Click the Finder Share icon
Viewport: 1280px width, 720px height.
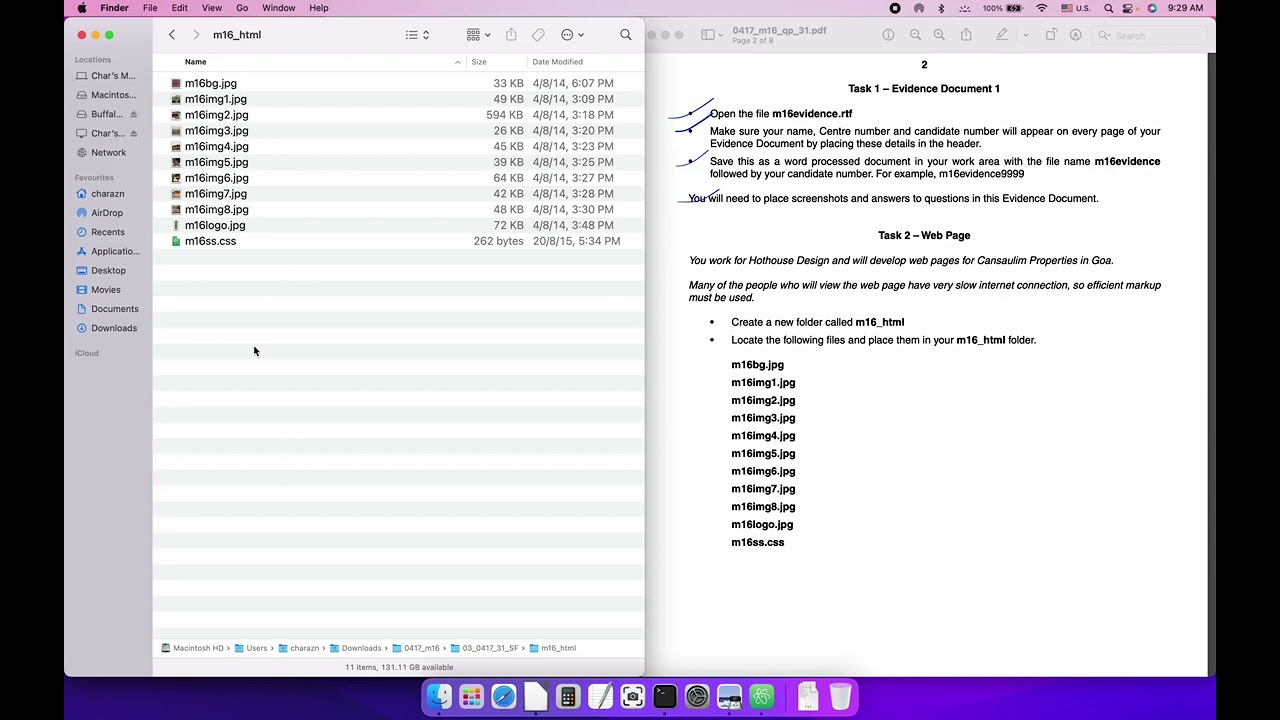tap(511, 35)
